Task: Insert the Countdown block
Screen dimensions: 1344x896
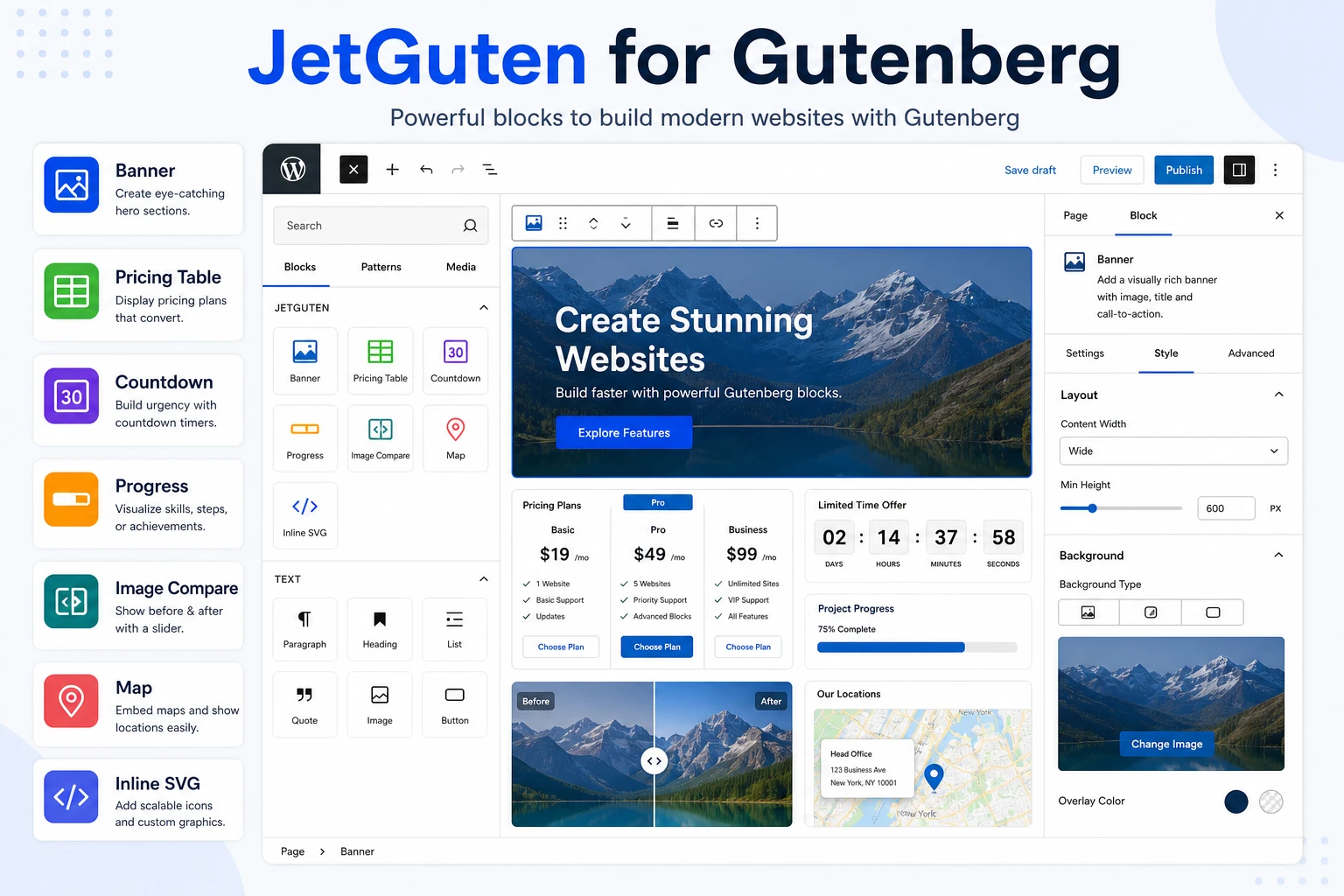Action: [x=455, y=360]
